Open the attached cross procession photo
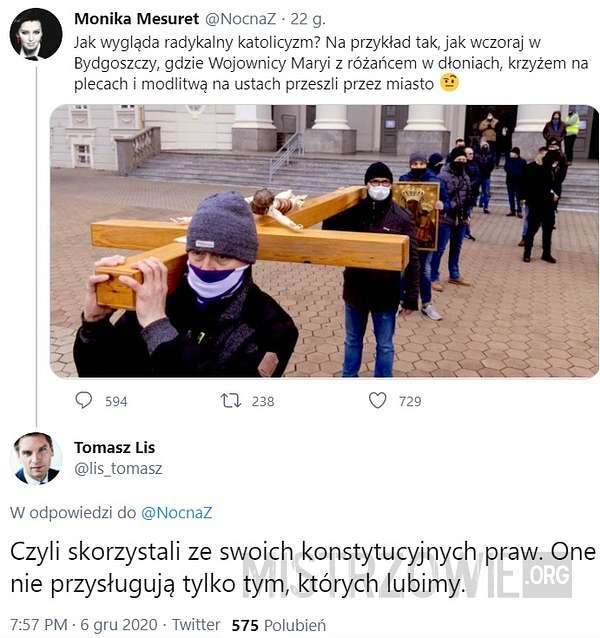This screenshot has height=638, width=600. [324, 241]
